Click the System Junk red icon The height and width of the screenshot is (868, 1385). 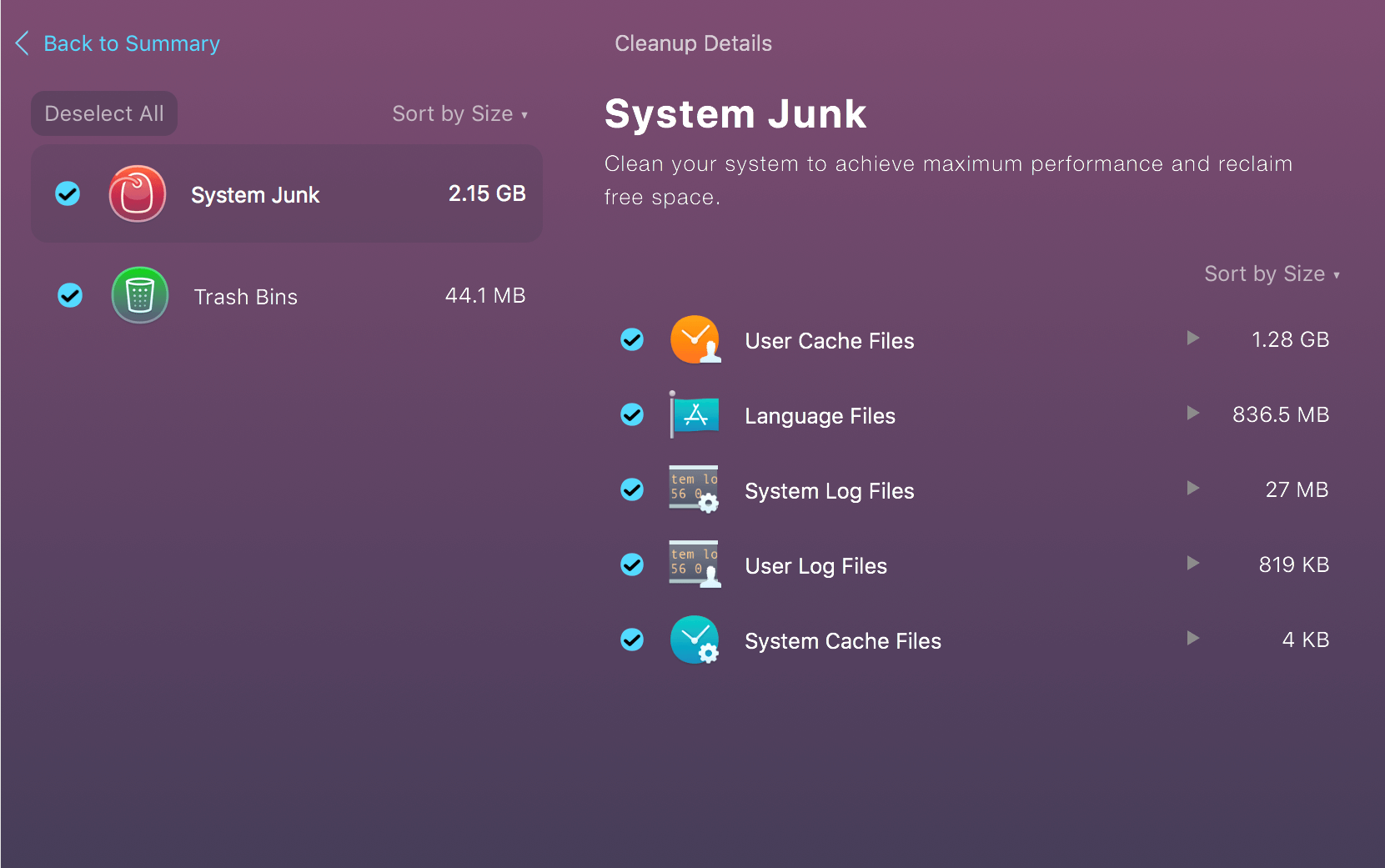(x=138, y=193)
